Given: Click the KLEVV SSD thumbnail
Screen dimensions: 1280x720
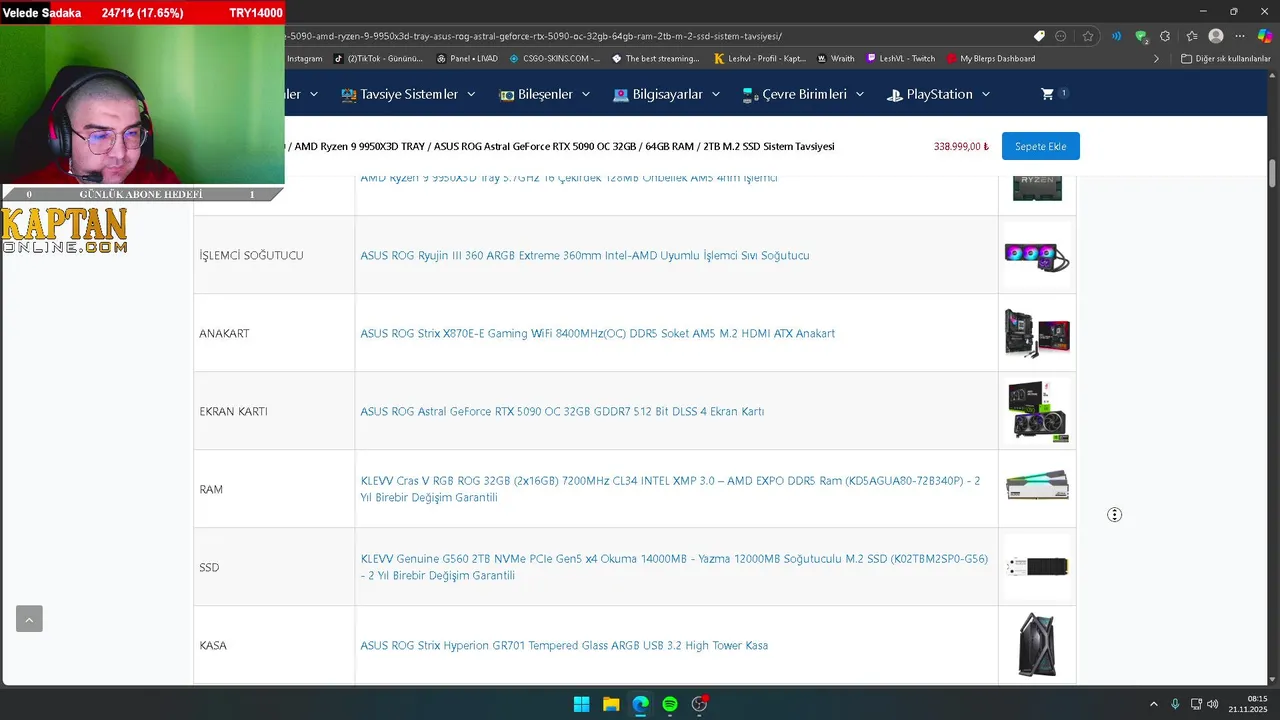Looking at the screenshot, I should (1037, 567).
